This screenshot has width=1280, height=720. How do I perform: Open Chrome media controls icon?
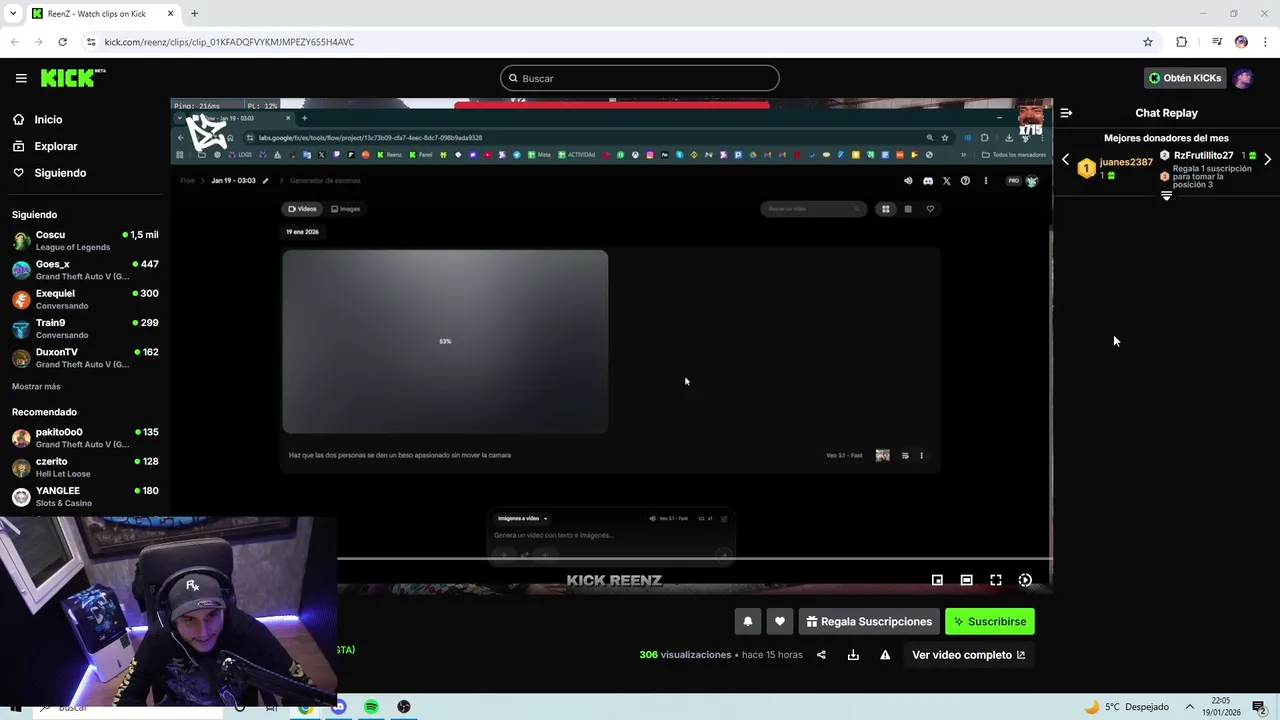1217,42
